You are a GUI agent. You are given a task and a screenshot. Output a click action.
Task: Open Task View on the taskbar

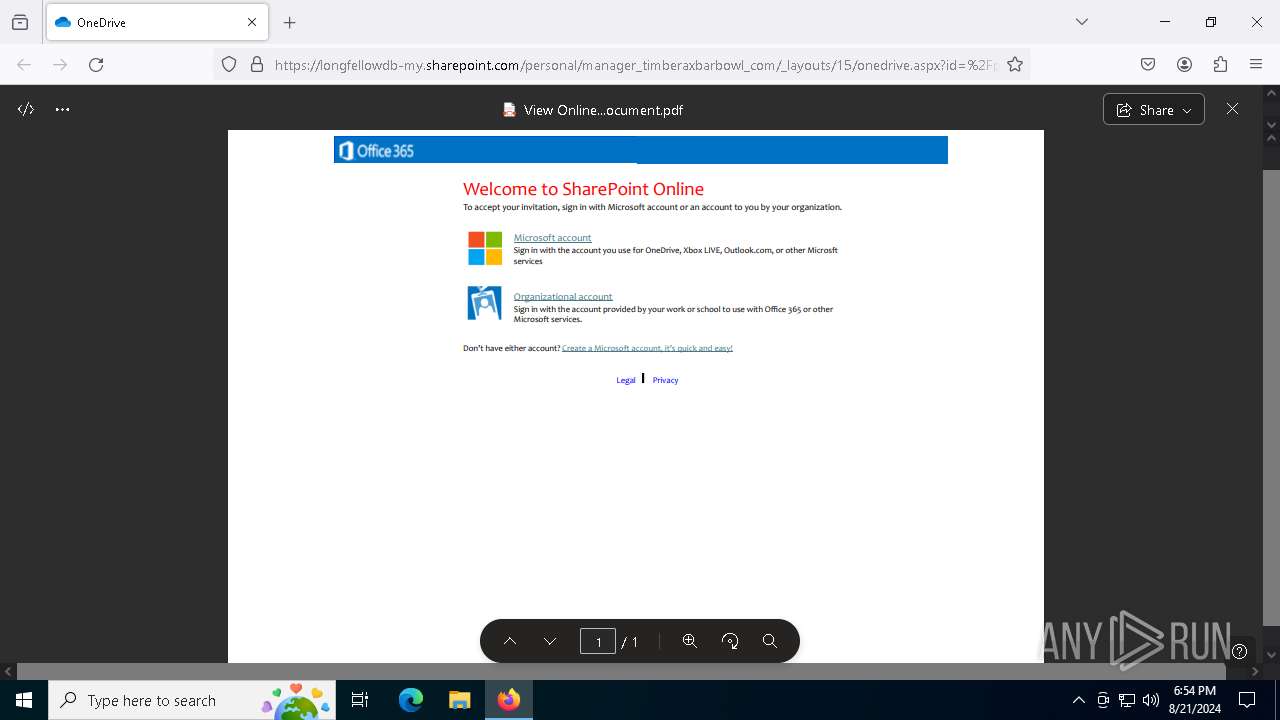click(x=360, y=700)
